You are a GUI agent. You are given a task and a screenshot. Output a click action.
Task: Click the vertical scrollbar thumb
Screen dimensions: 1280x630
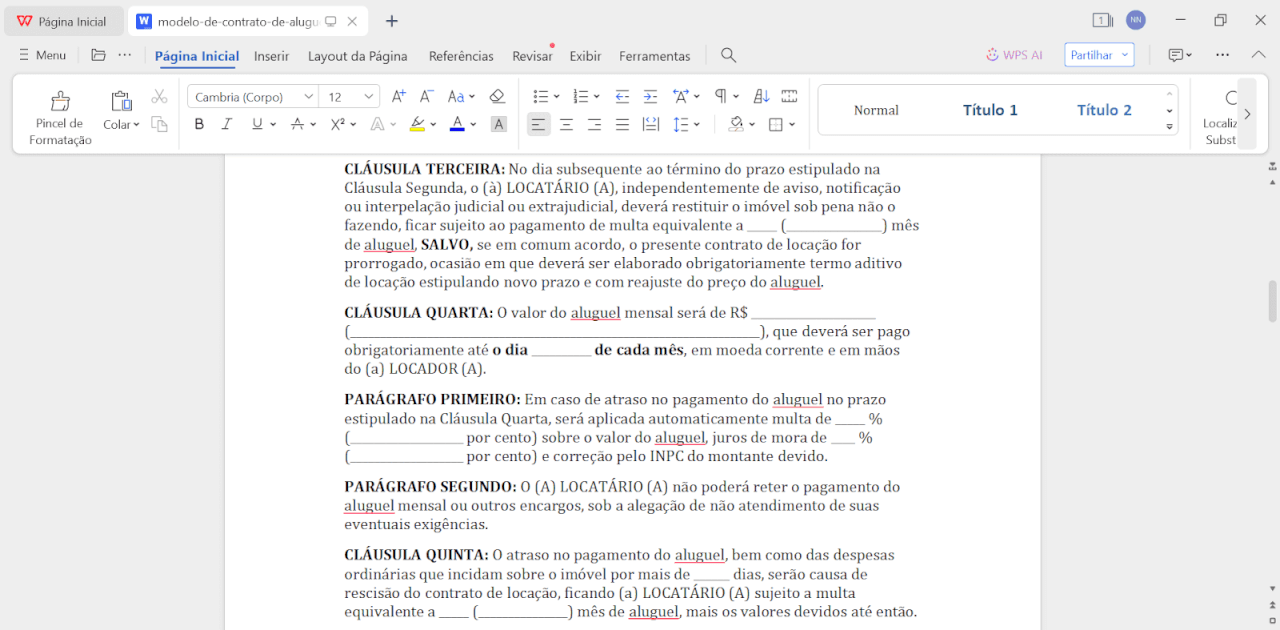pyautogui.click(x=1272, y=302)
